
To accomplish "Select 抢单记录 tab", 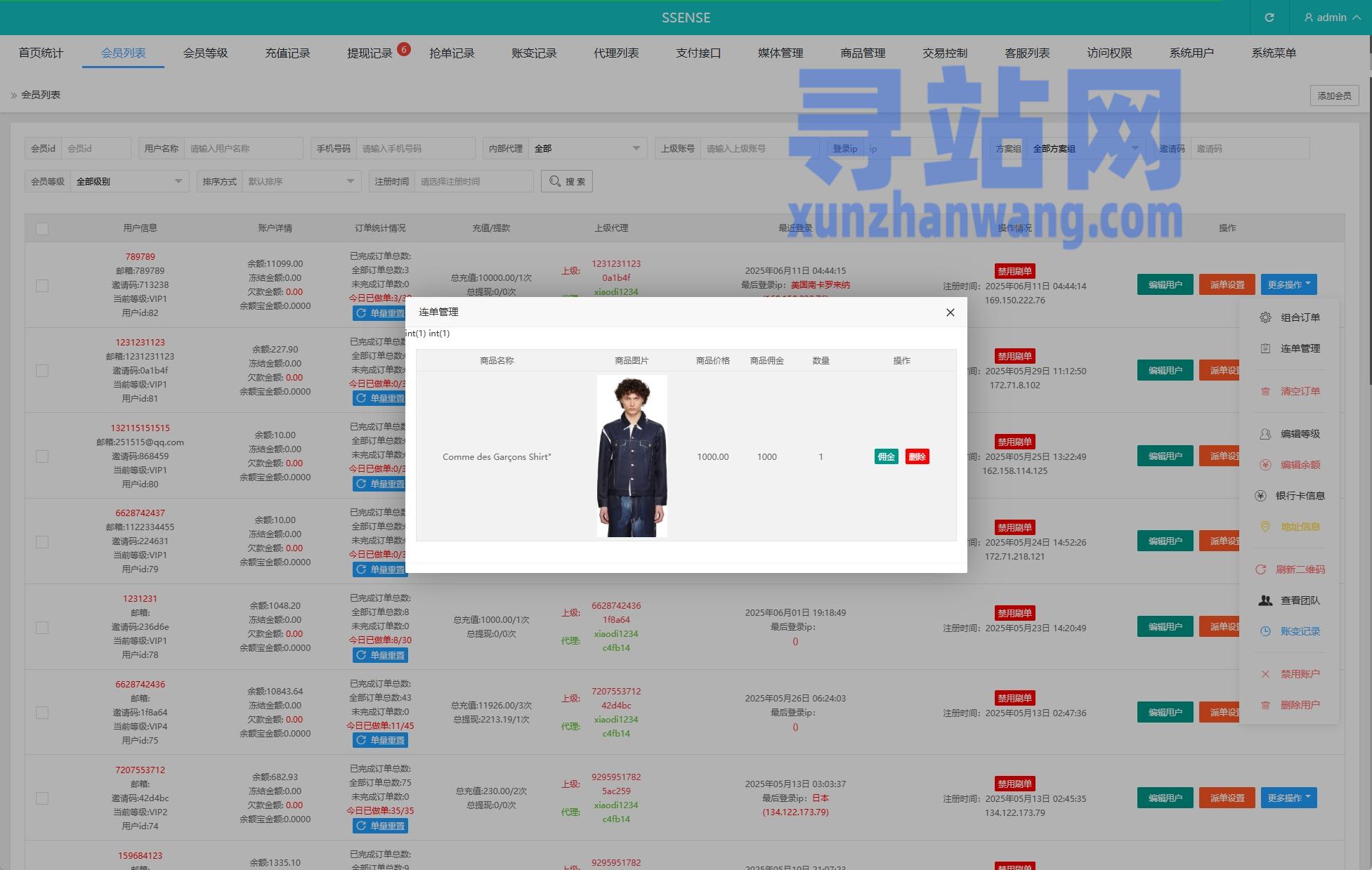I will point(452,53).
